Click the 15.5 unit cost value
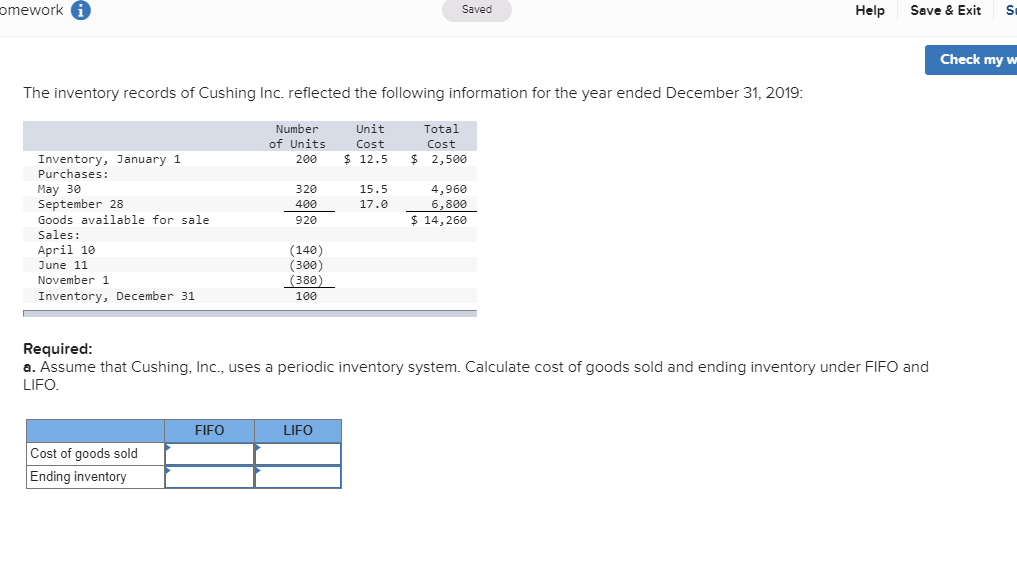 (374, 189)
